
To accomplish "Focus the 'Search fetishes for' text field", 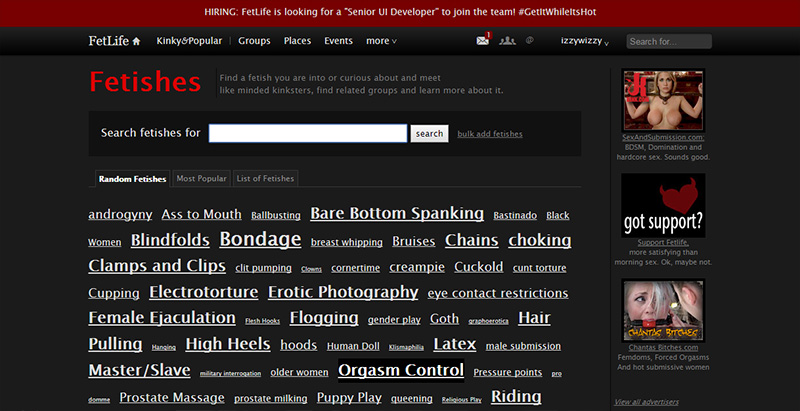I will (x=307, y=133).
